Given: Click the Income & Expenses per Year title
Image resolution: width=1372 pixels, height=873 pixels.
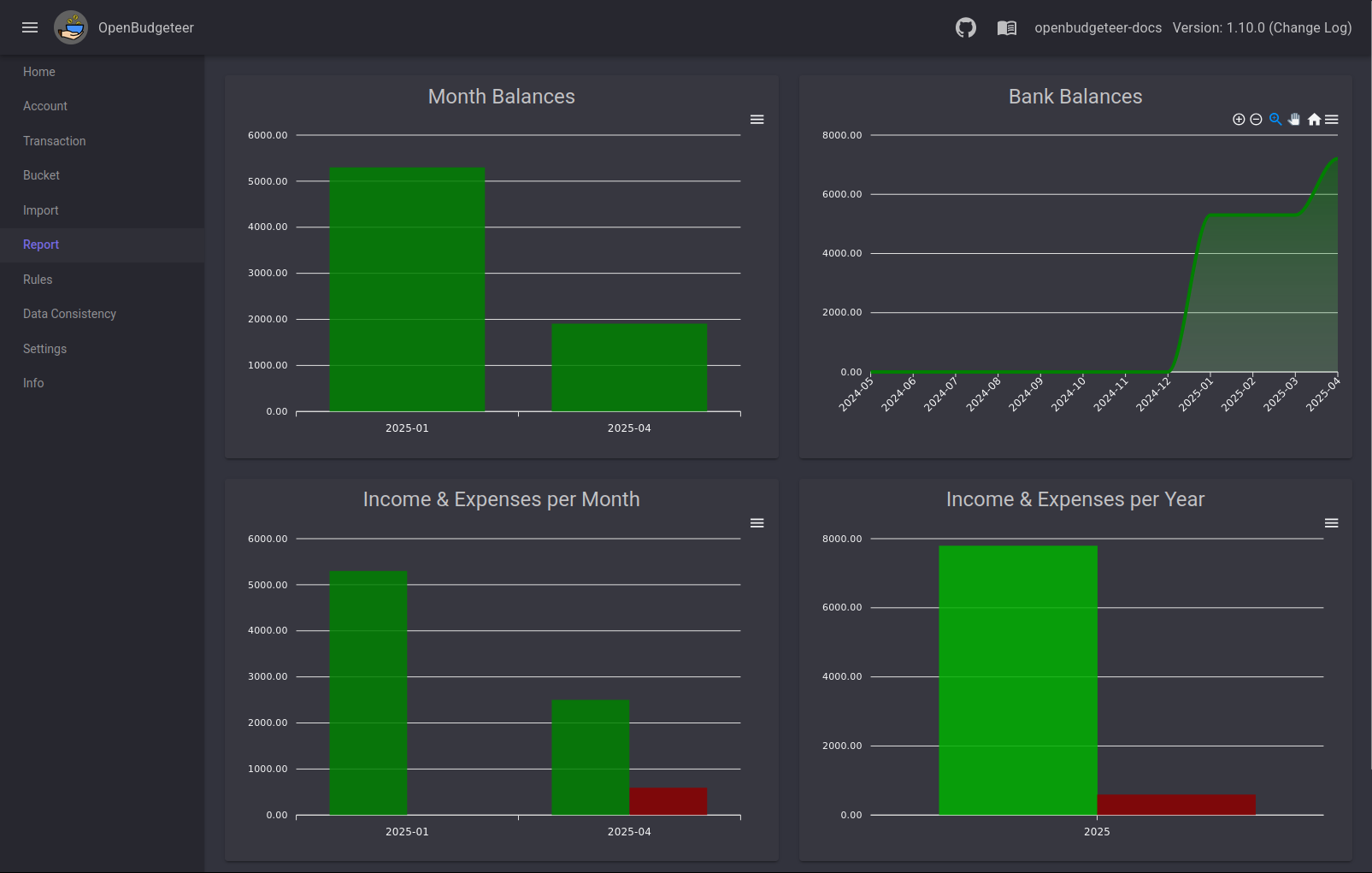Looking at the screenshot, I should pyautogui.click(x=1075, y=499).
